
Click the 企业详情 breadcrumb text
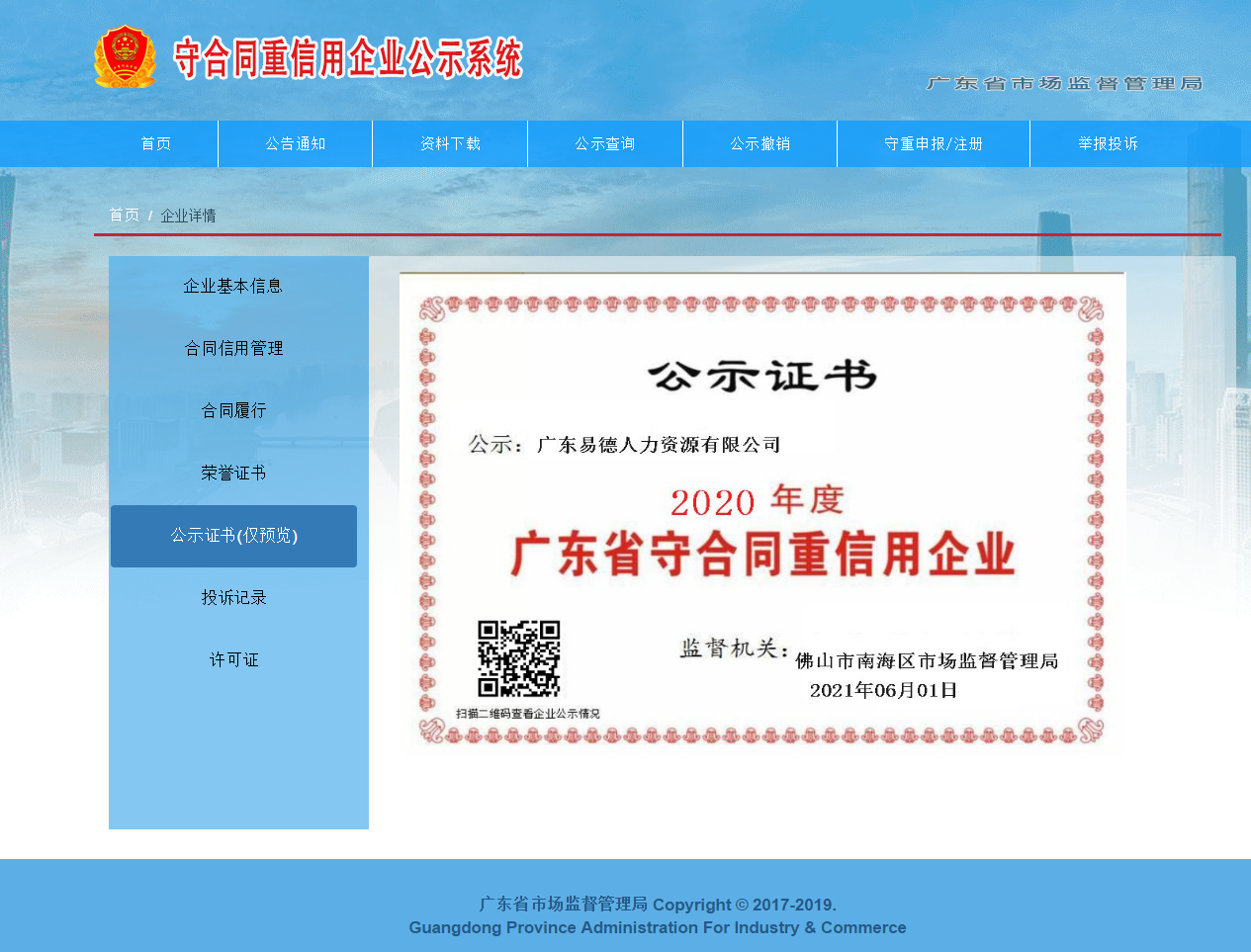(x=188, y=216)
